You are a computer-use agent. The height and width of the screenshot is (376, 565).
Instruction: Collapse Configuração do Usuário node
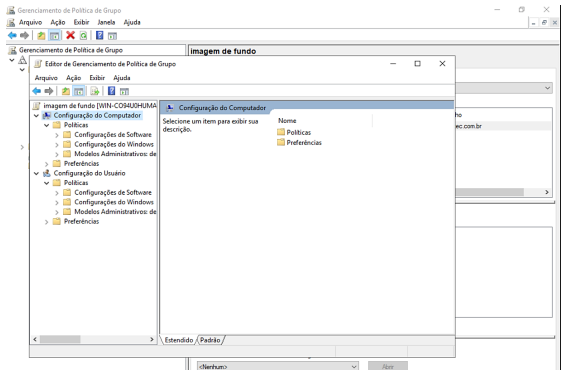click(36, 173)
